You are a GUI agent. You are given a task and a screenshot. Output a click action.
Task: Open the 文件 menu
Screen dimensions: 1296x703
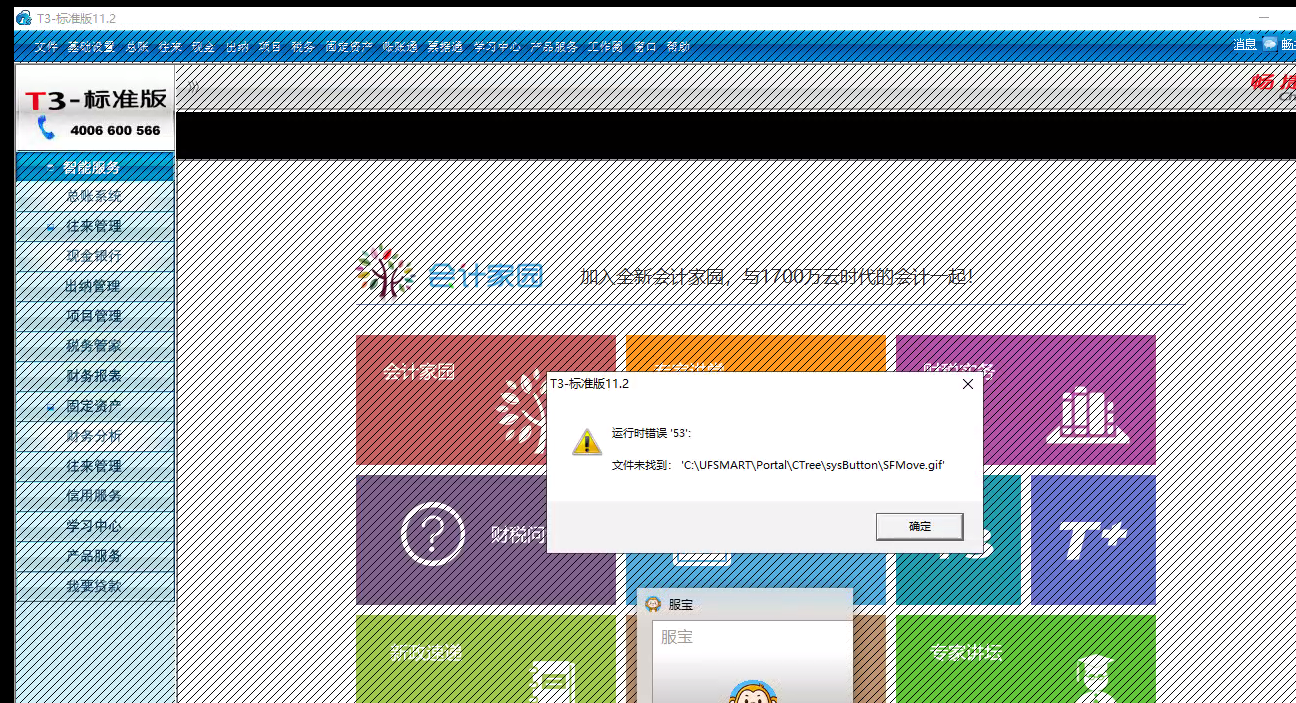[x=46, y=47]
